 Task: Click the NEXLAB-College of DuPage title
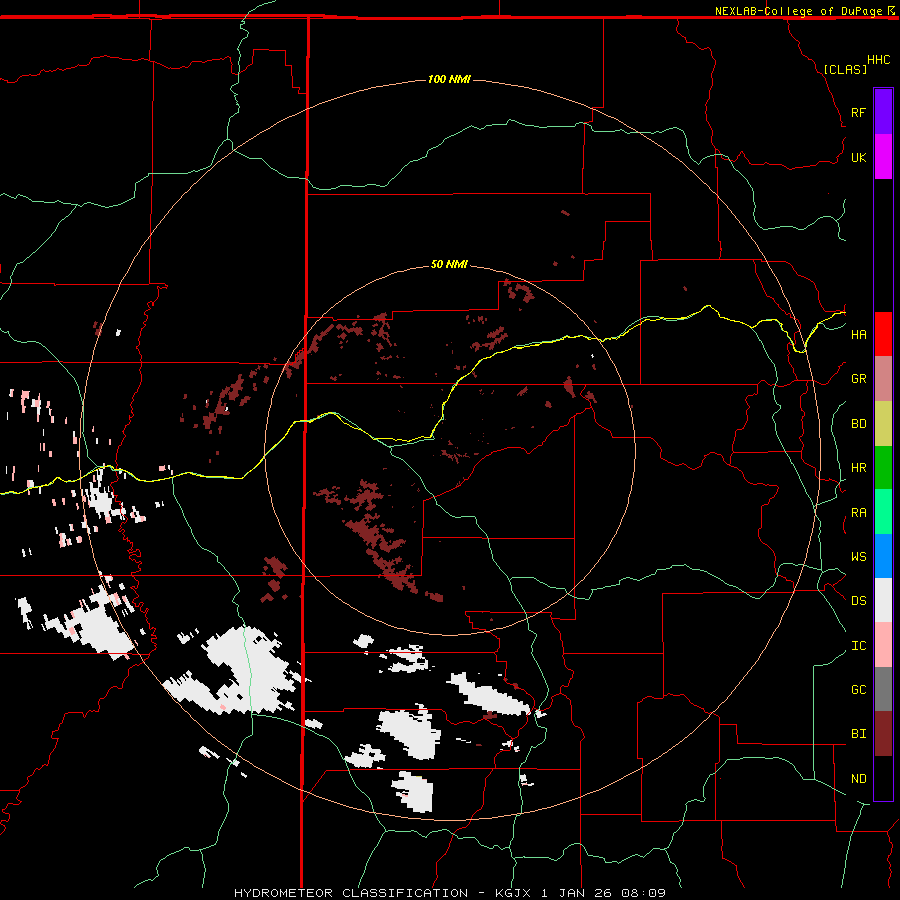click(798, 11)
